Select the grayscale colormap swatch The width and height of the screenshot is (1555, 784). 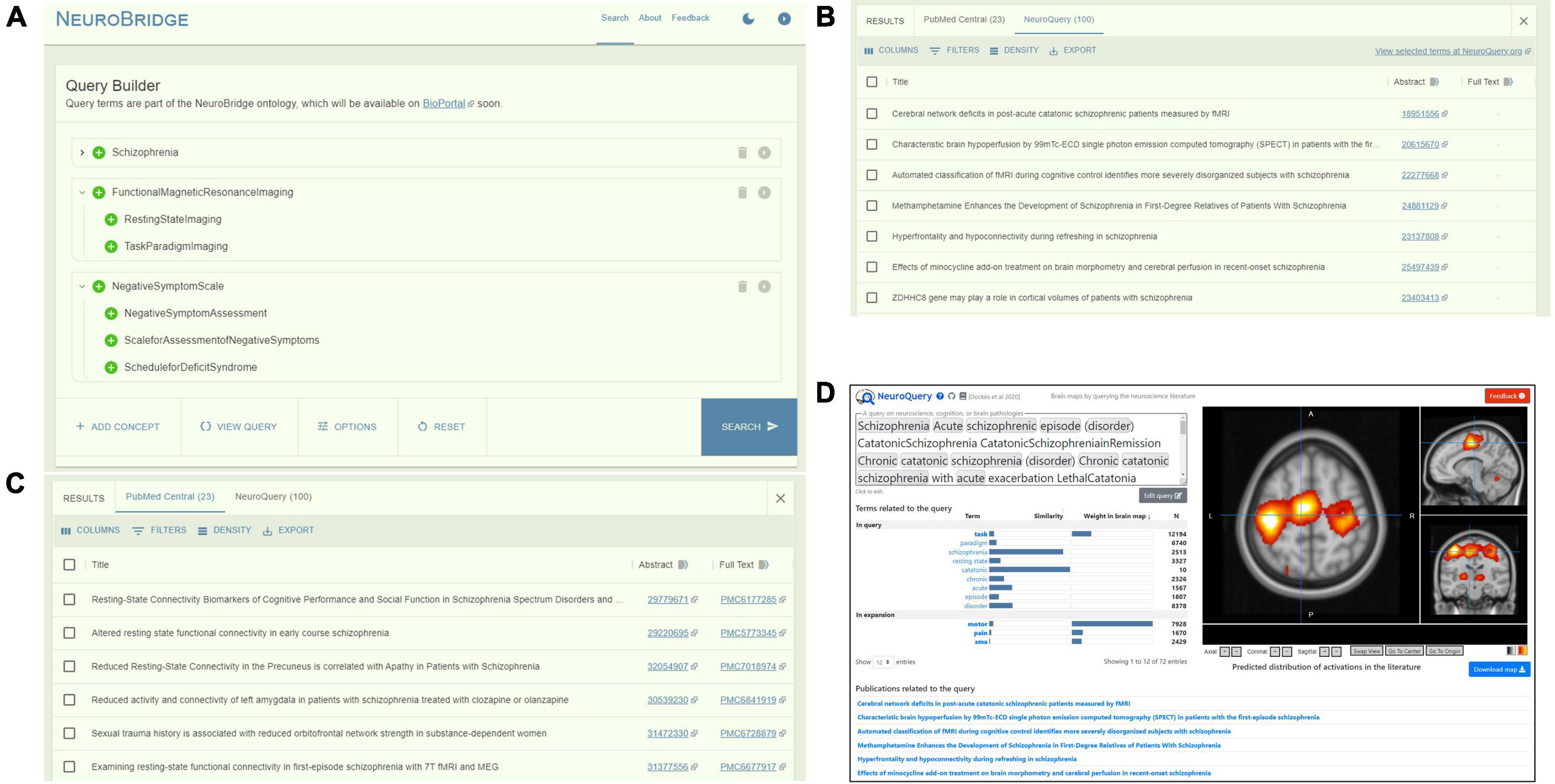[1511, 651]
